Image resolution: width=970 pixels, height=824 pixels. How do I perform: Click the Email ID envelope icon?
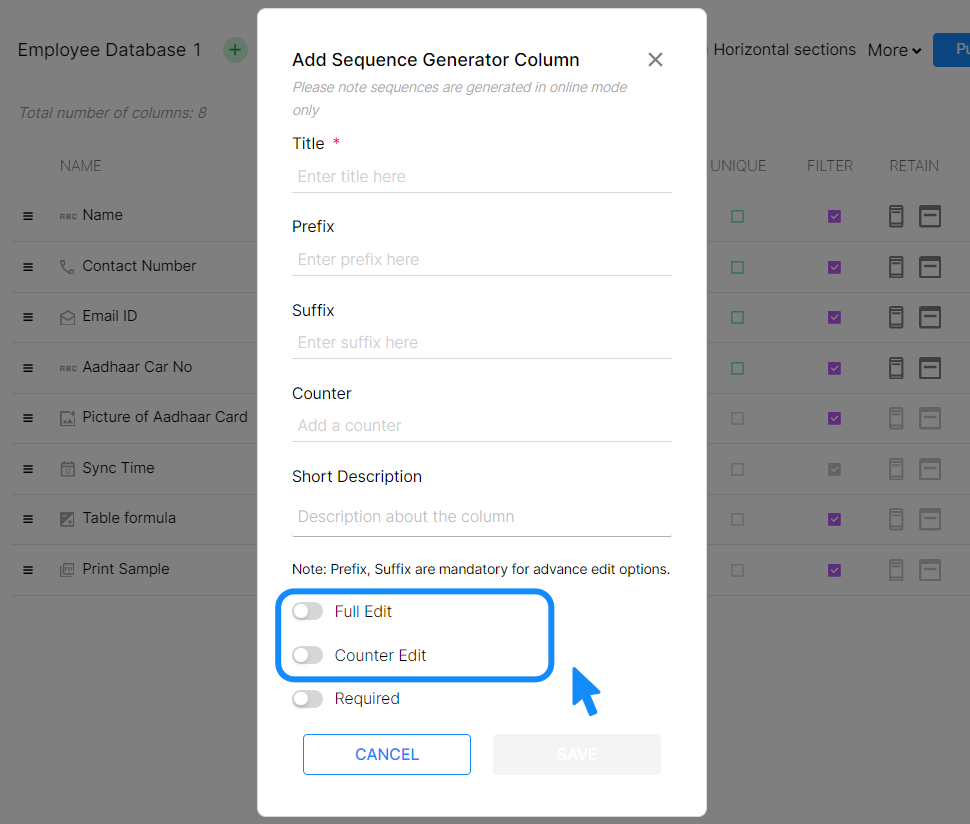click(x=67, y=317)
